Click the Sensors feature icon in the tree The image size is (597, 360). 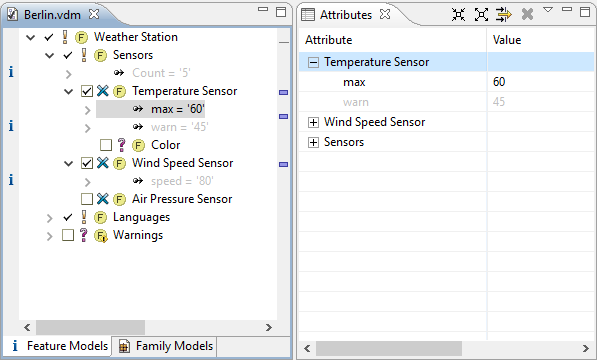100,56
